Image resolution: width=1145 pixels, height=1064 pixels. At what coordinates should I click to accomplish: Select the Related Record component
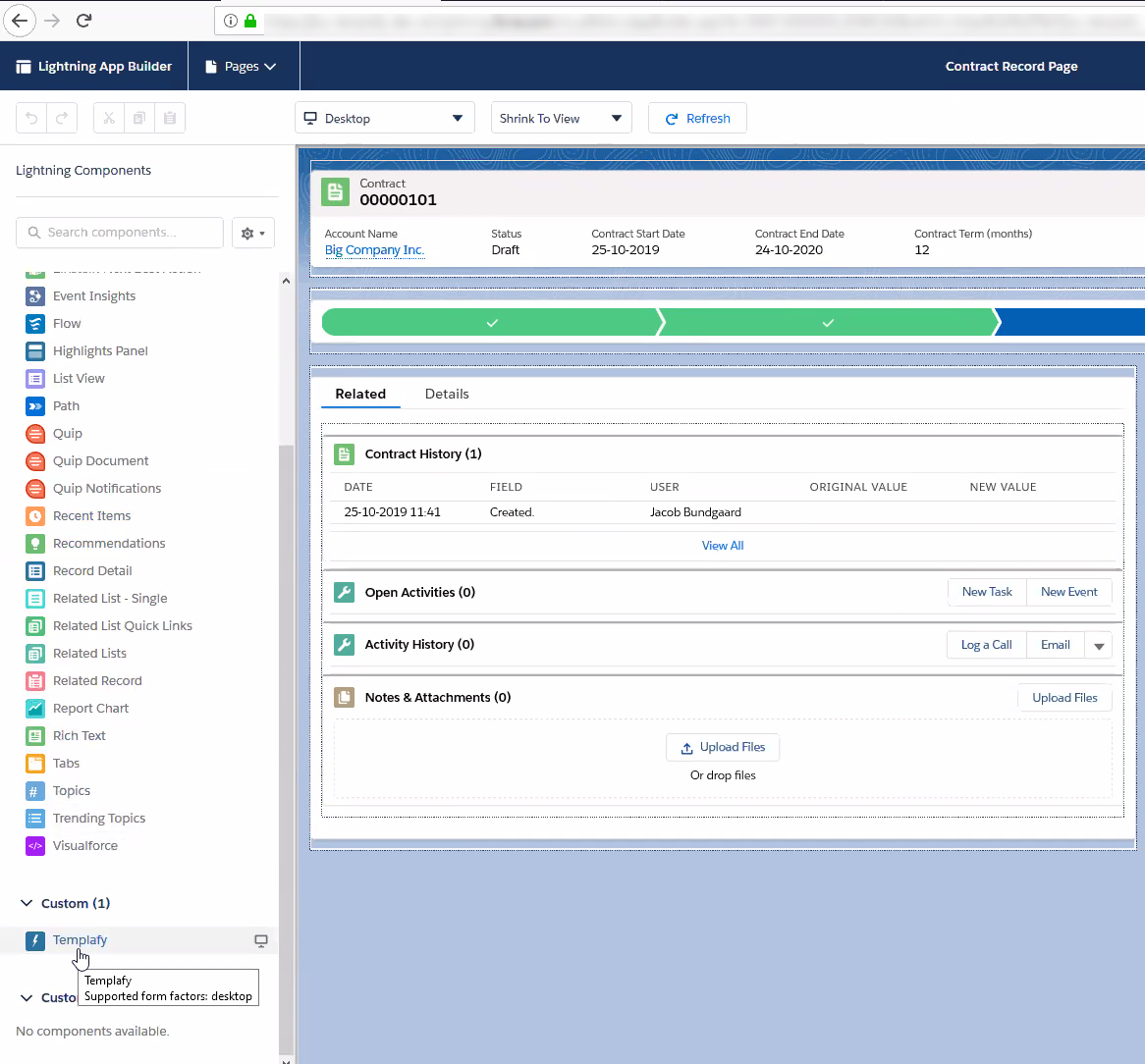click(x=84, y=681)
